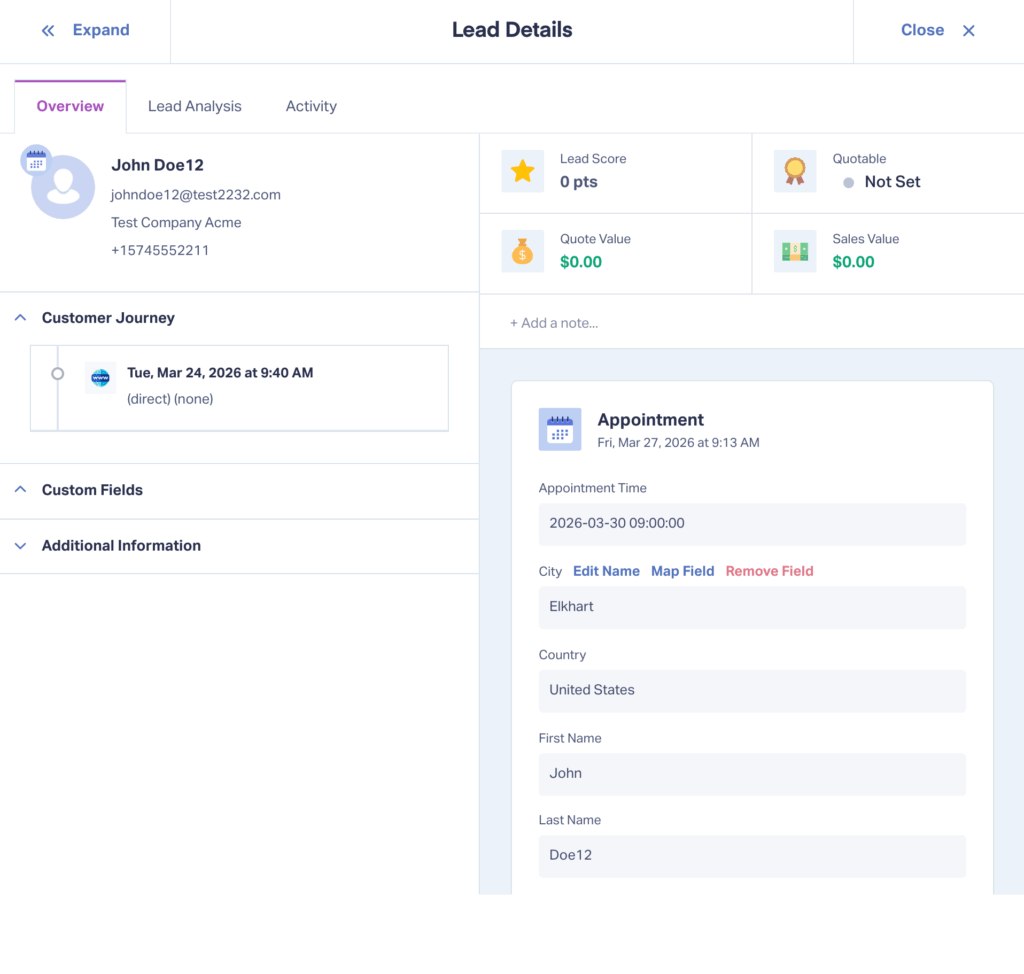Collapse the Customer Journey section
This screenshot has width=1024, height=974.
click(20, 316)
